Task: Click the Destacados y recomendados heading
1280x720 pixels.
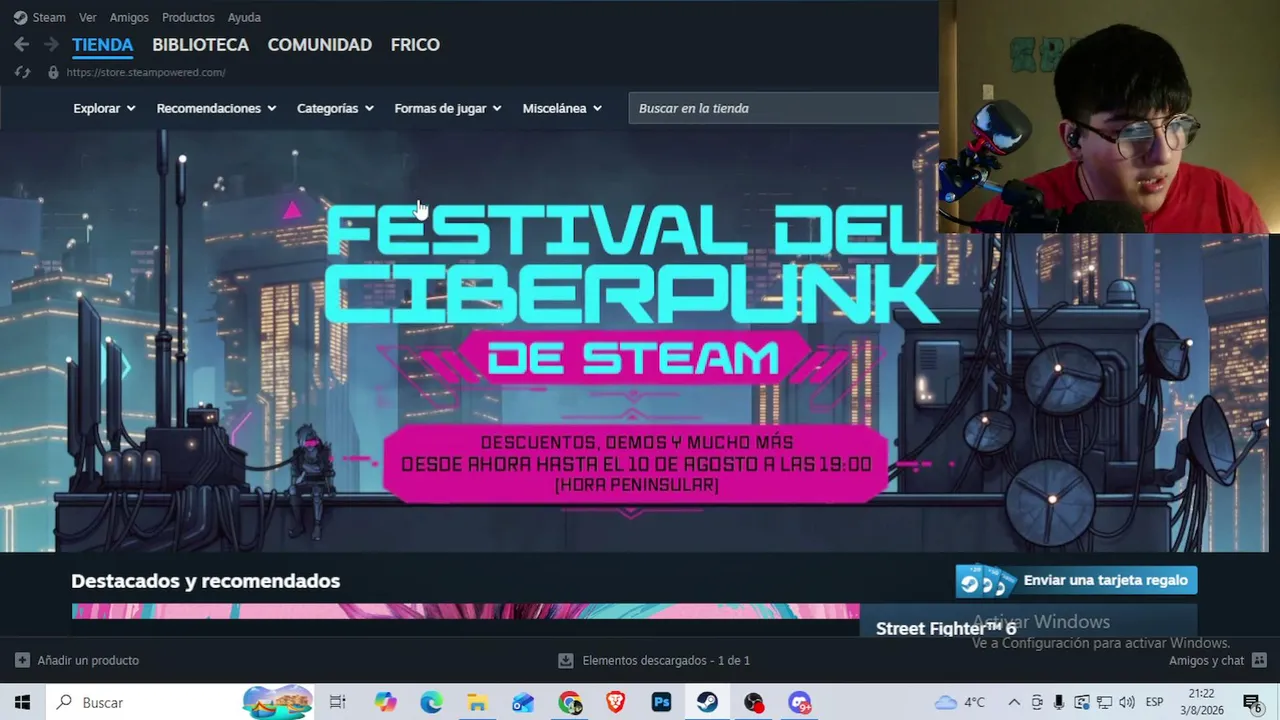Action: (x=205, y=581)
